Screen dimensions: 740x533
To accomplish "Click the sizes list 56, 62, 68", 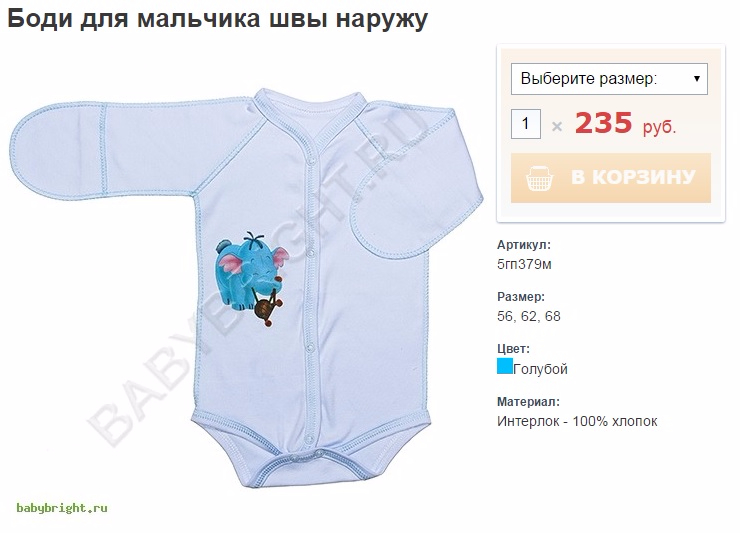I will coord(529,316).
